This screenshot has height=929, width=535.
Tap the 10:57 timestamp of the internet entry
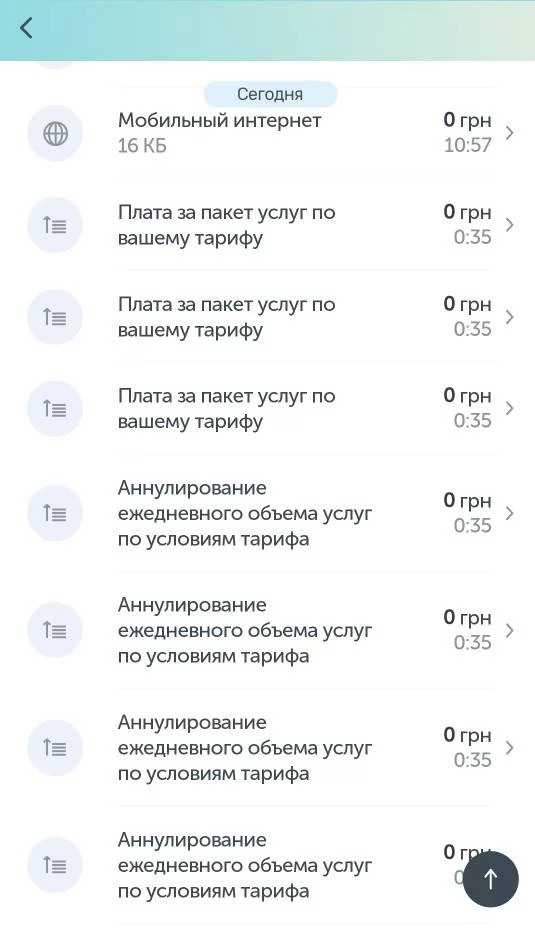pos(467,145)
